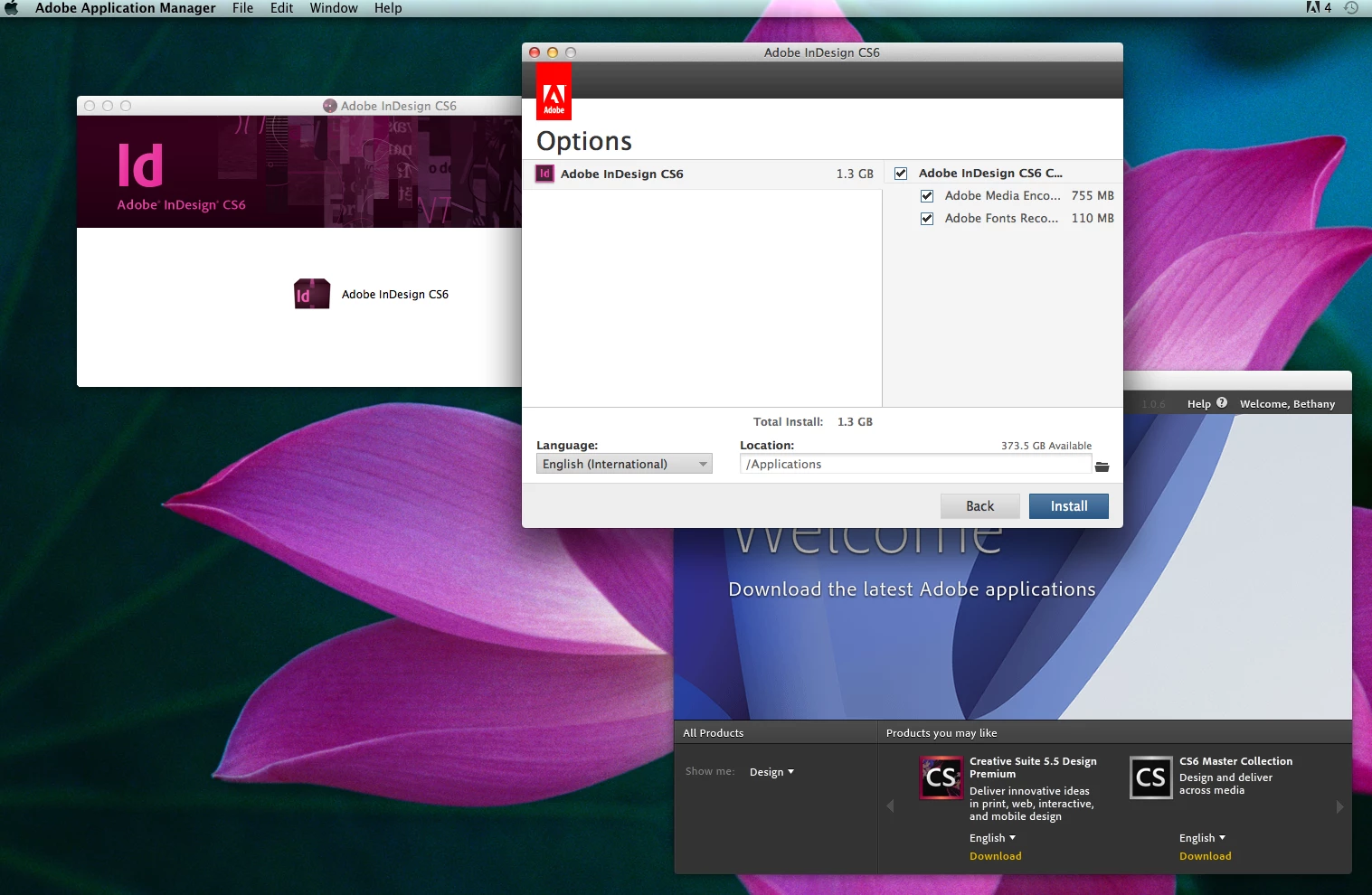The image size is (1372, 895).
Task: Click CS6 Master Collection title
Action: [1235, 761]
